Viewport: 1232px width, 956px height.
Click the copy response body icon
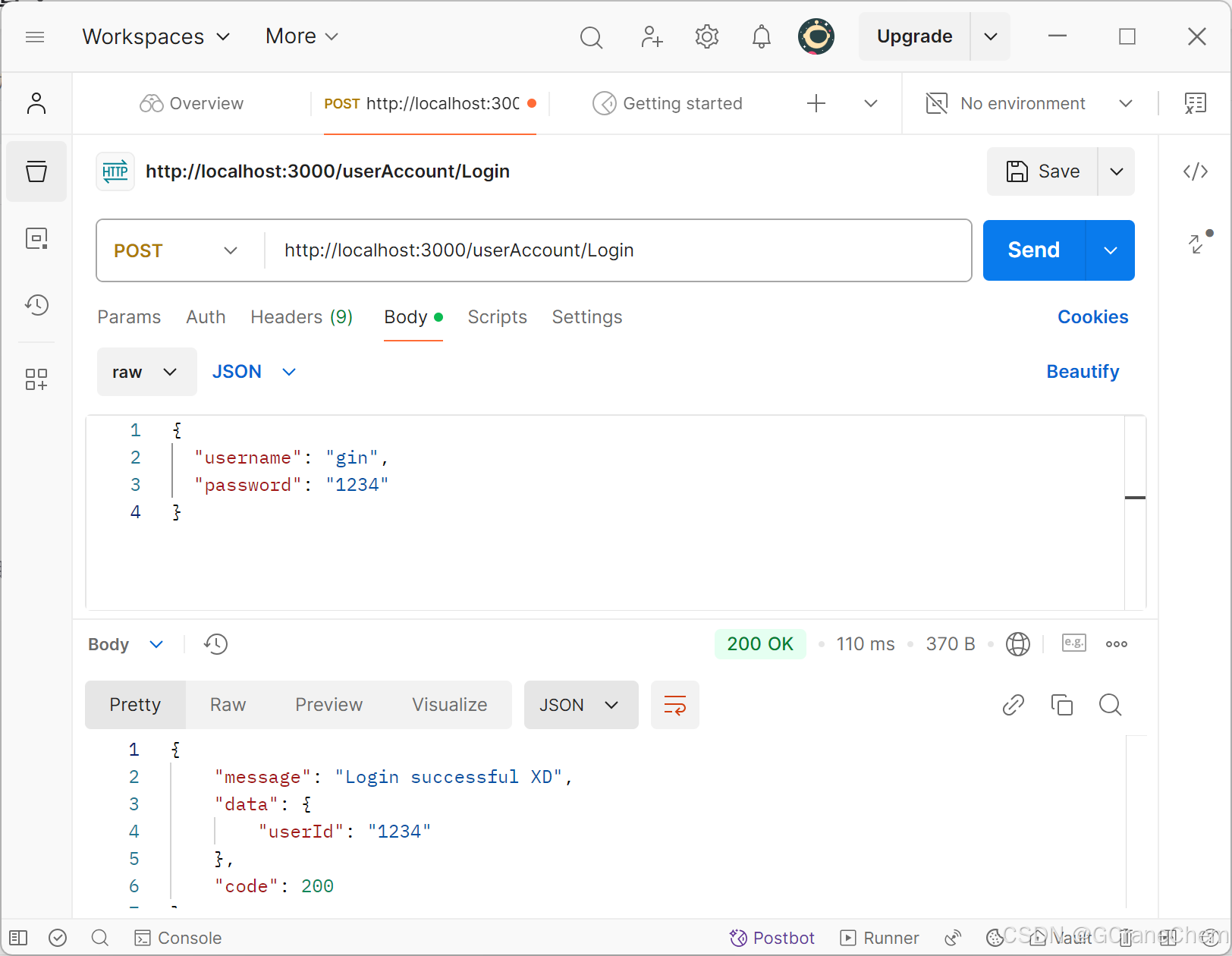(x=1062, y=705)
